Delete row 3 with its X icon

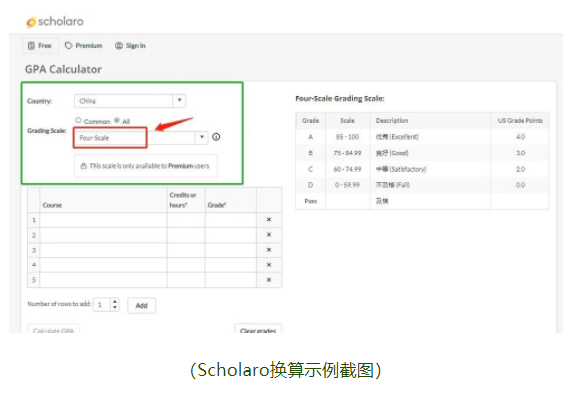click(269, 250)
